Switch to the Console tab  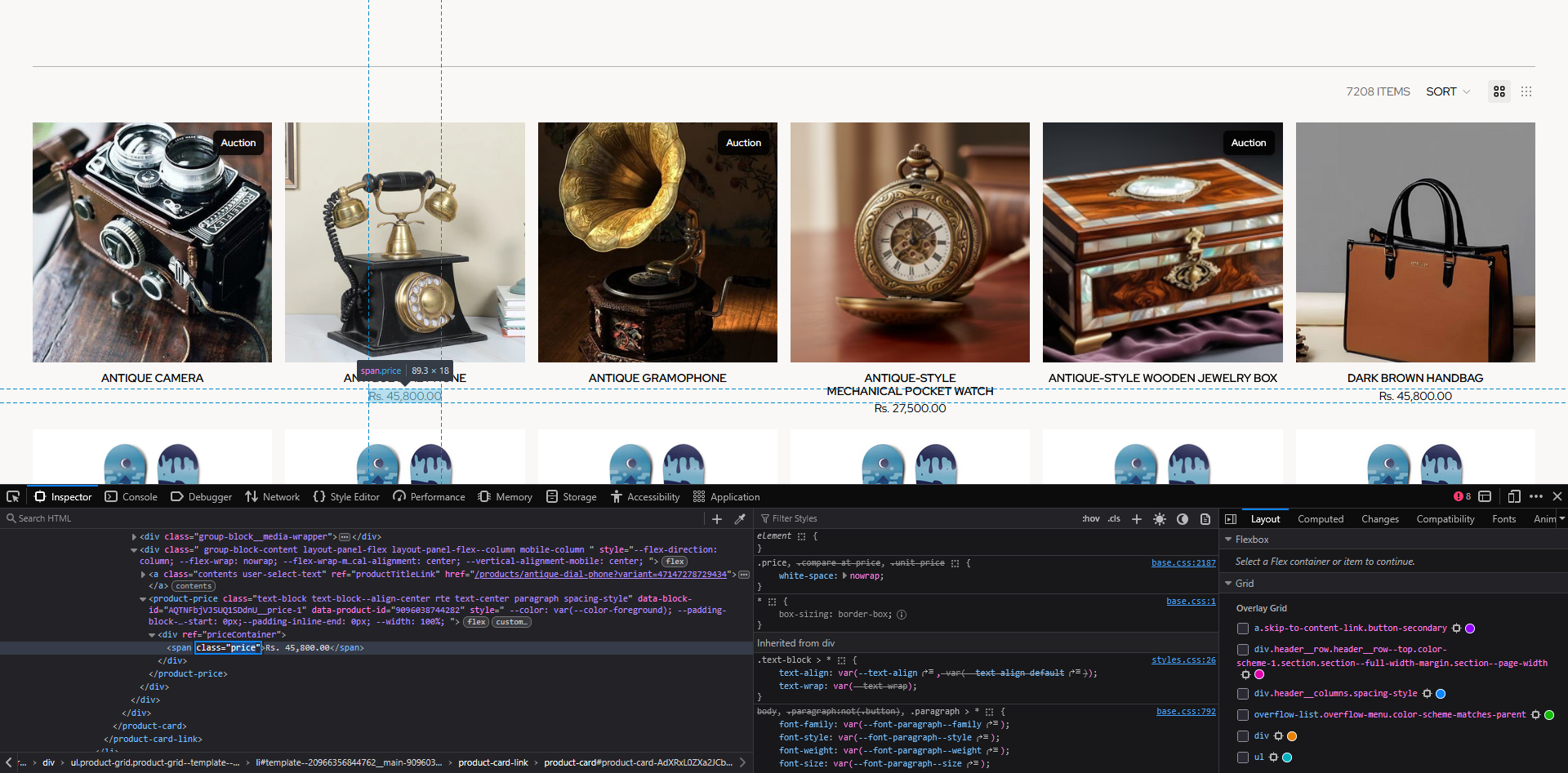pyautogui.click(x=131, y=496)
